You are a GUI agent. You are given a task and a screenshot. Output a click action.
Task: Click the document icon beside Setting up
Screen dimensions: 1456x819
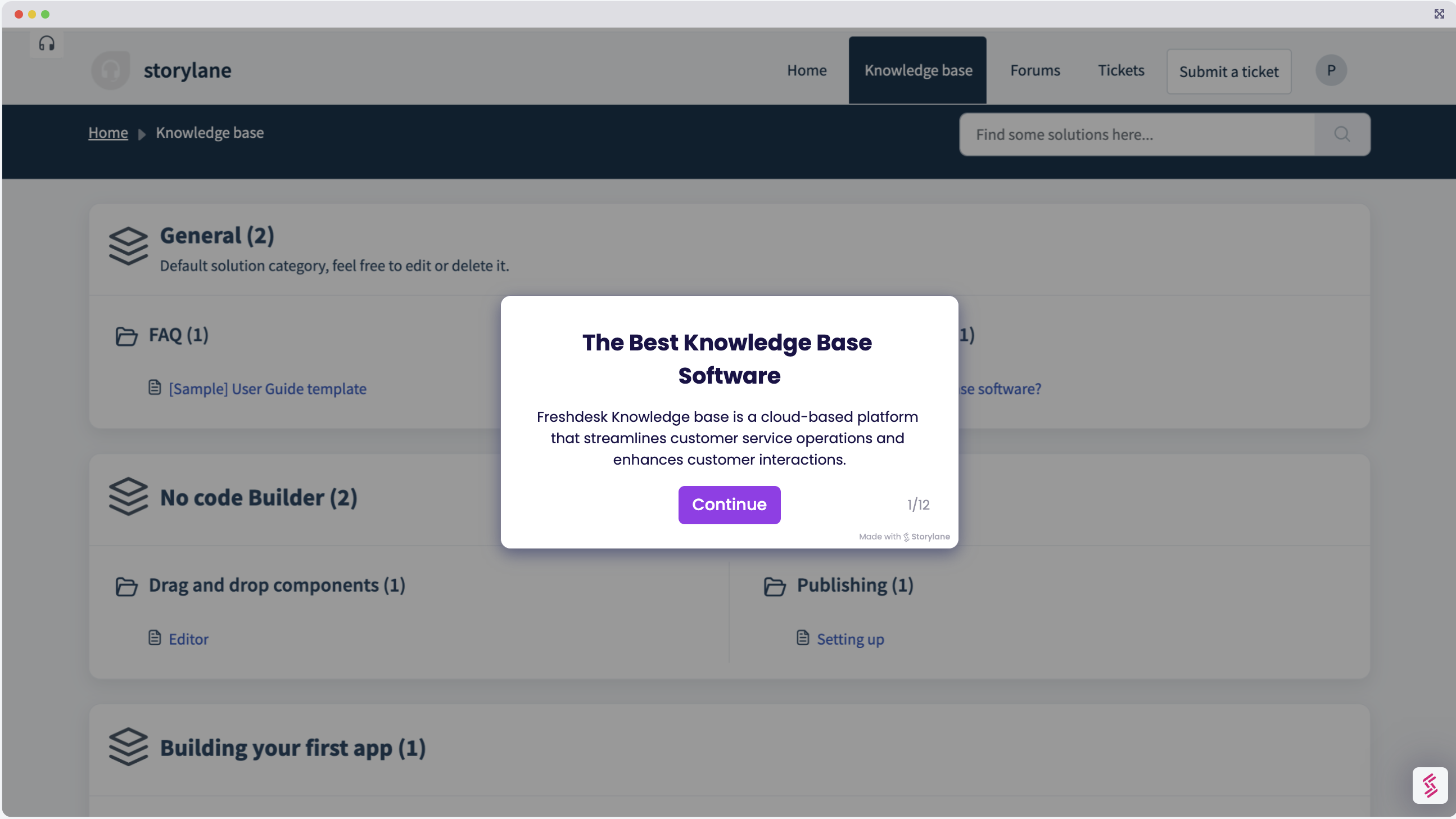pos(802,637)
